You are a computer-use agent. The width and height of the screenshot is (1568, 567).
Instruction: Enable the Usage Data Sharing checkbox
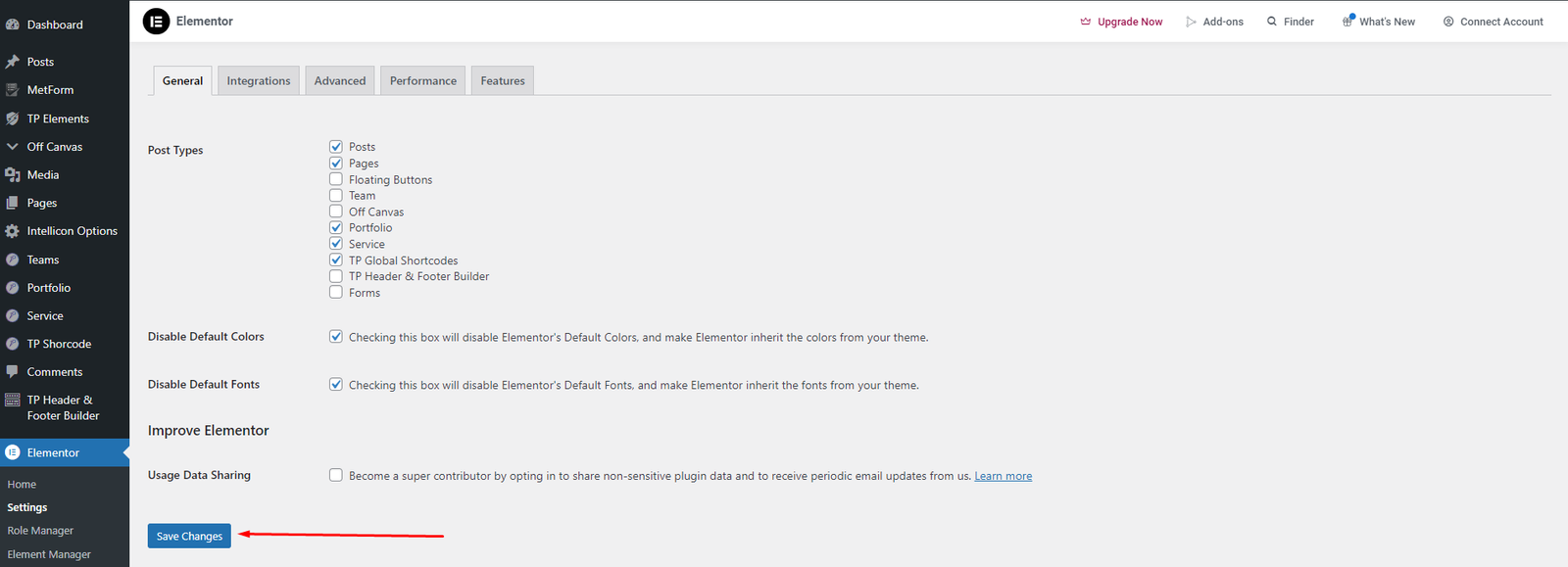[x=336, y=475]
